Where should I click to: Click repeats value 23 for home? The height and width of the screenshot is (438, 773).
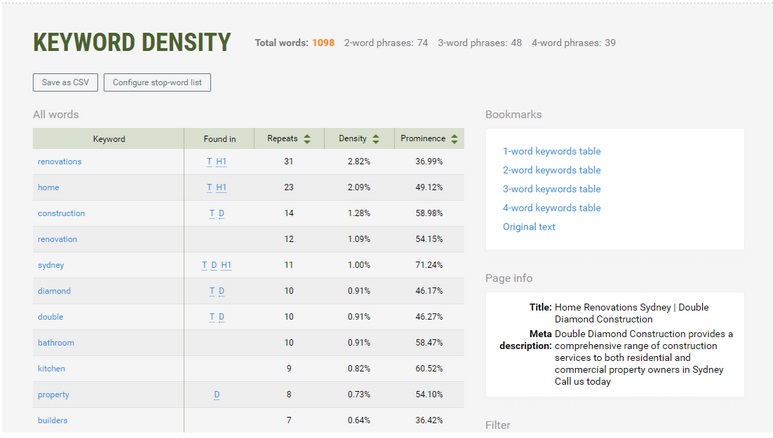pyautogui.click(x=289, y=187)
